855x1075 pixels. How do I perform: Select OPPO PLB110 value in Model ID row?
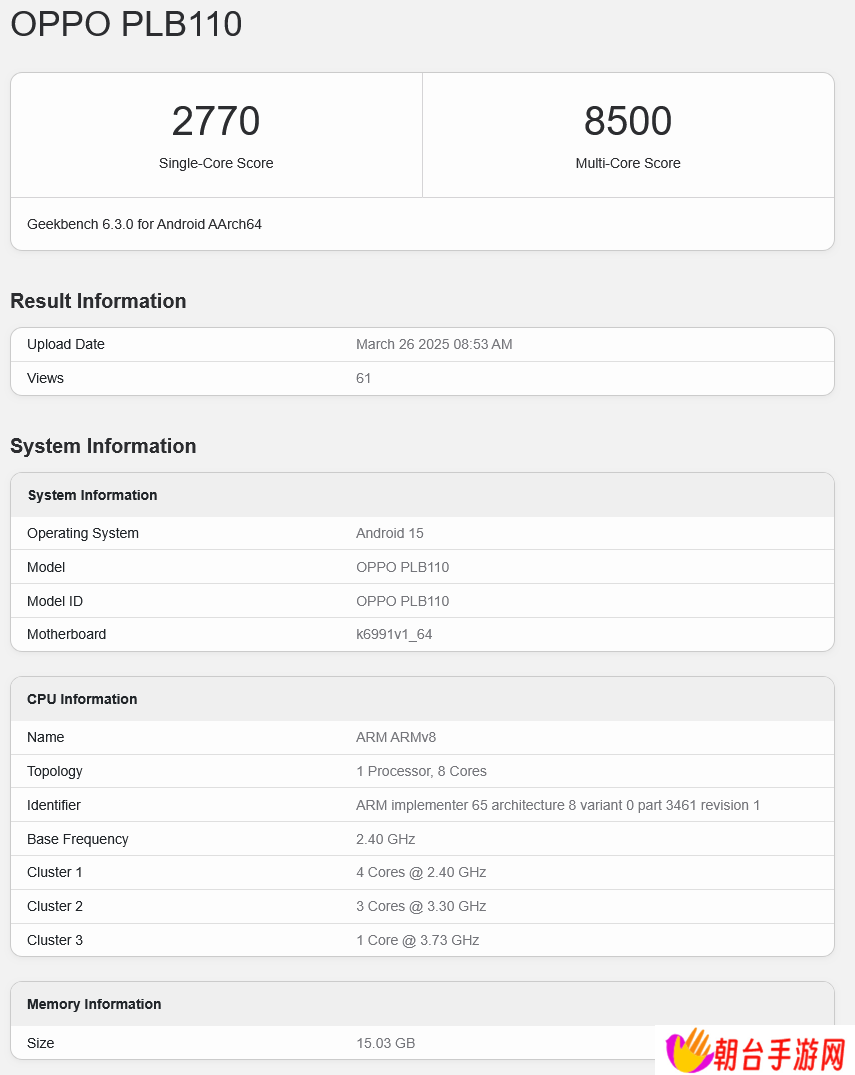[402, 601]
